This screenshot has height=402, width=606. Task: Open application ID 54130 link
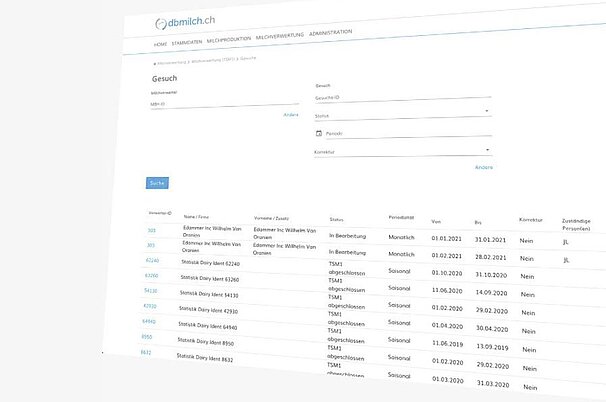click(150, 291)
